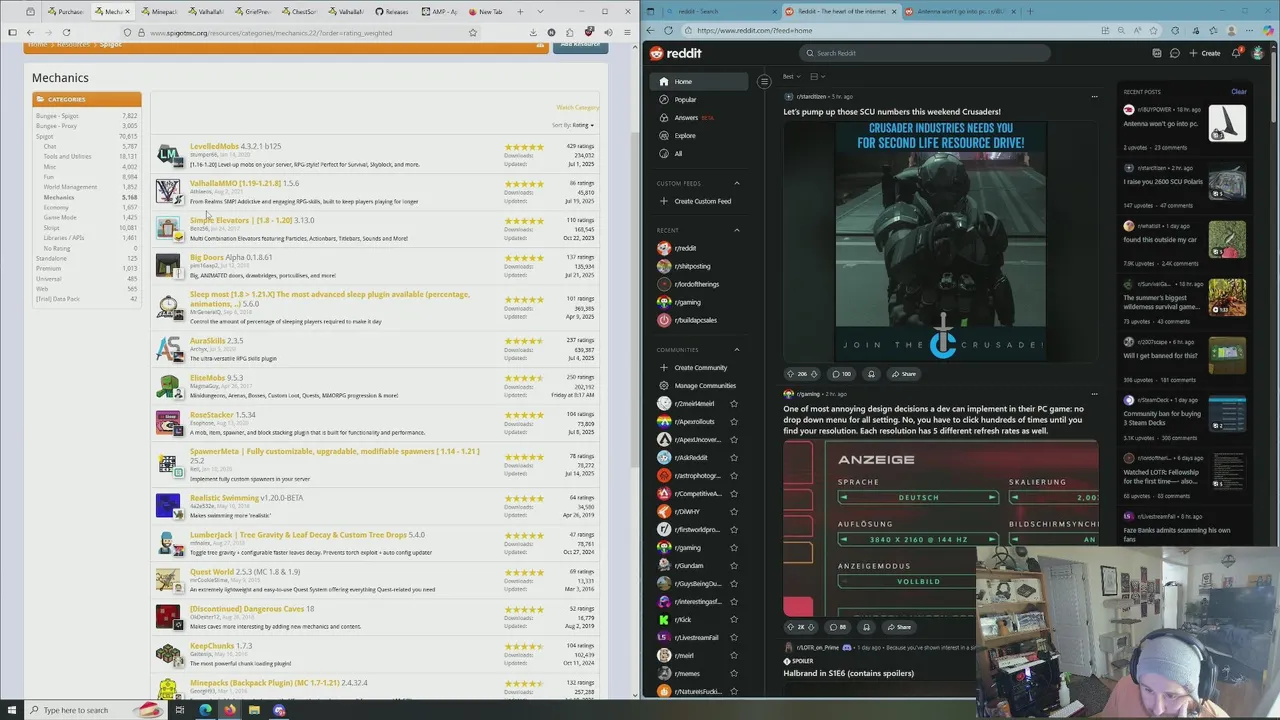Open the Best sort dropdown on Reddit
The image size is (1280, 720).
[x=792, y=76]
